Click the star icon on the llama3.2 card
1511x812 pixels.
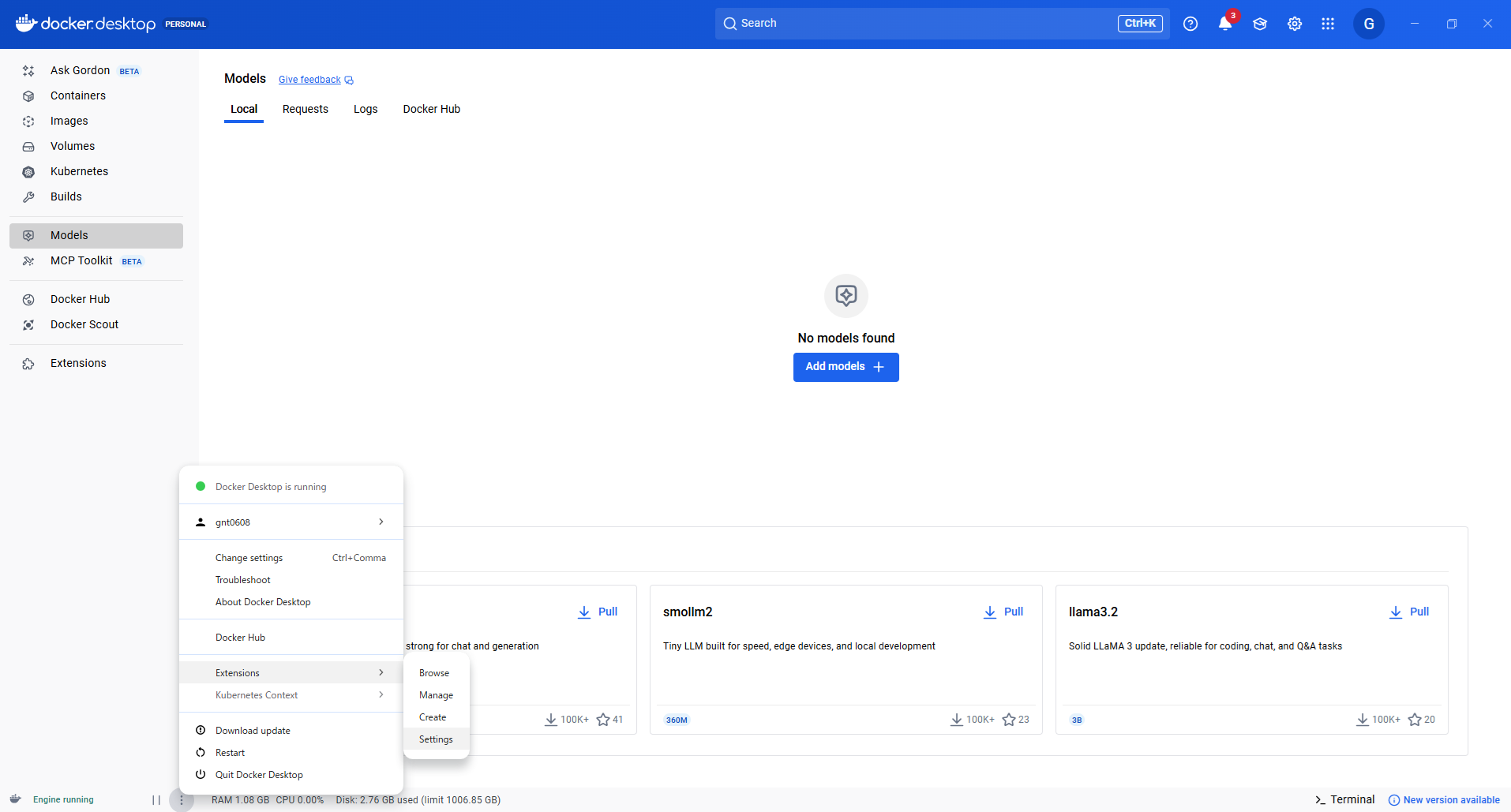[1415, 720]
